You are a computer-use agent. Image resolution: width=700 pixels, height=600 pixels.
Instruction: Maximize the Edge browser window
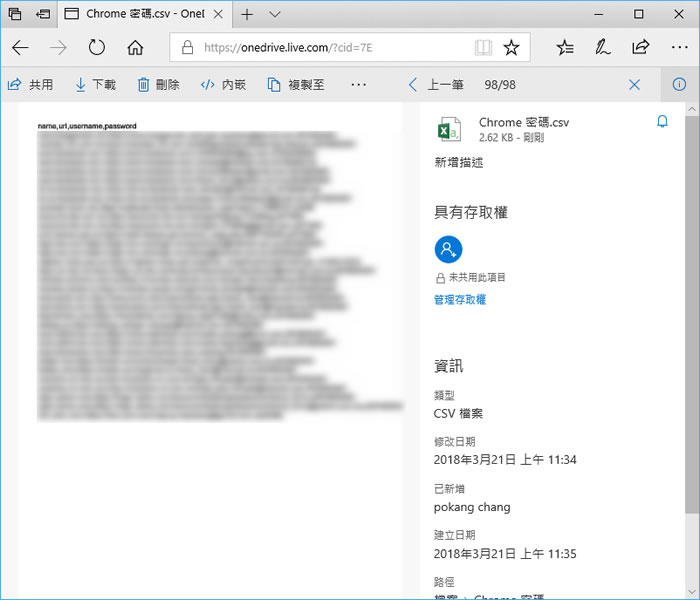click(x=639, y=14)
